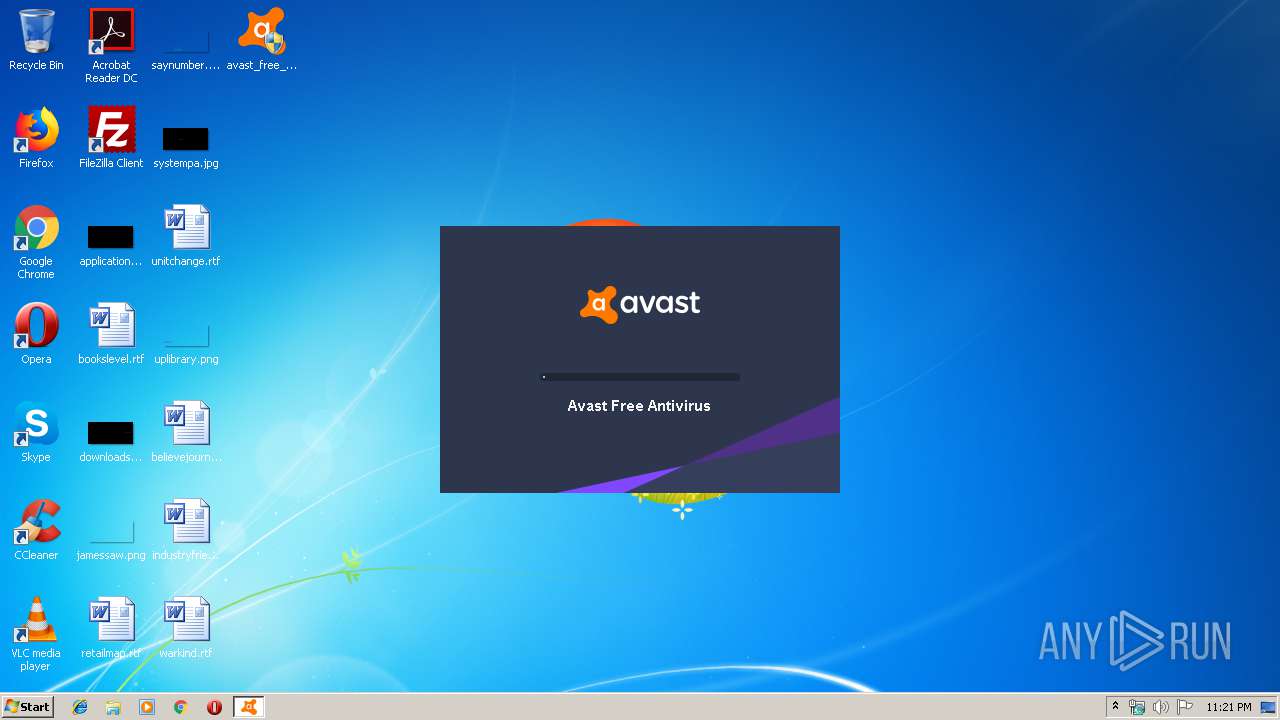Screen dimensions: 1280x720
Task: Open network tray icon
Action: point(1137,707)
